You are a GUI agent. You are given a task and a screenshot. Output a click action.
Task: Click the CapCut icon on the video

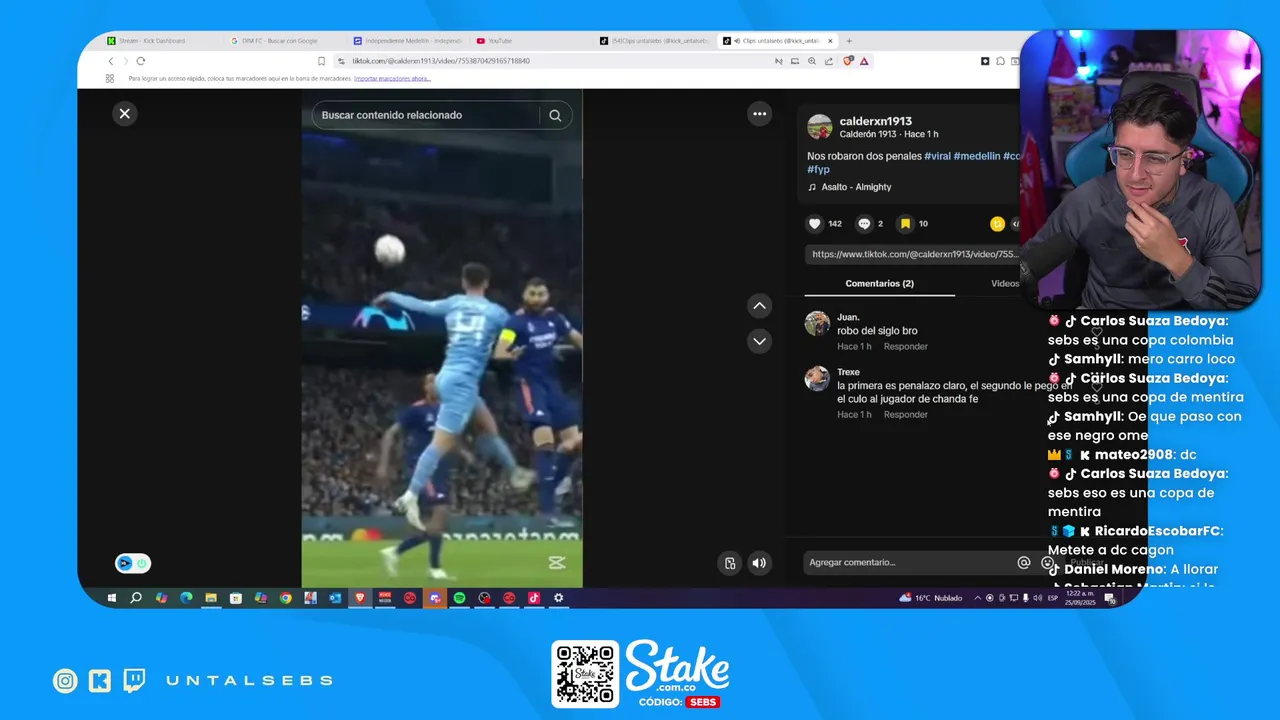click(557, 563)
